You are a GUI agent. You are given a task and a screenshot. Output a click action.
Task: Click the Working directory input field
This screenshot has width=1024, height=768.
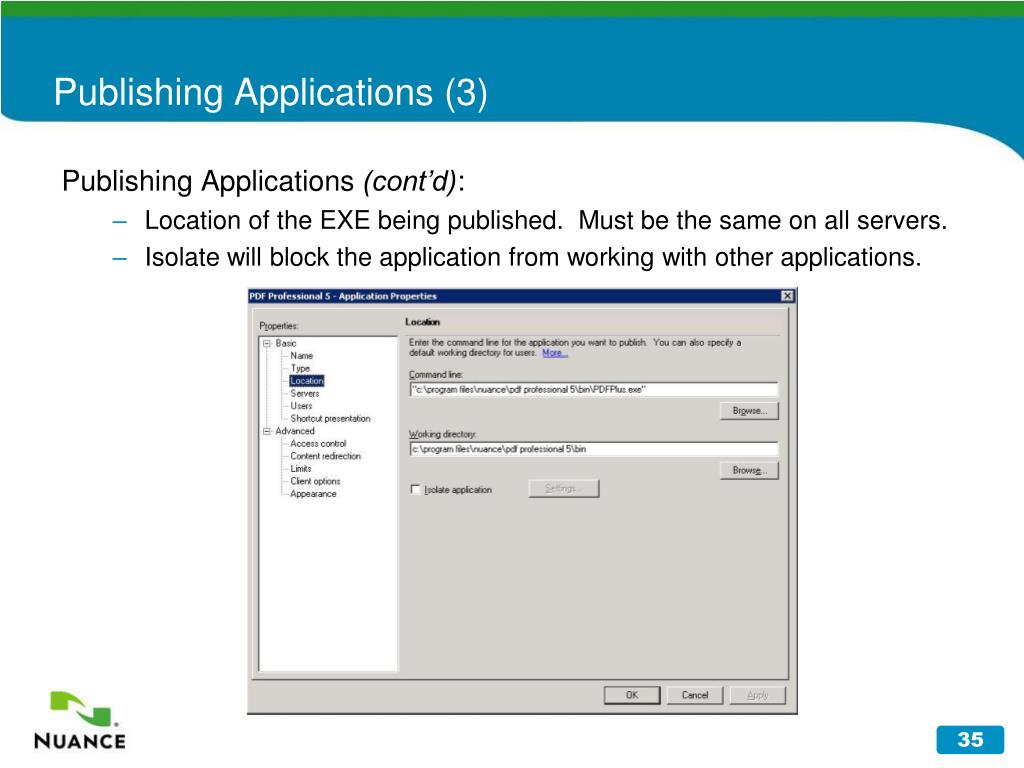pos(594,449)
